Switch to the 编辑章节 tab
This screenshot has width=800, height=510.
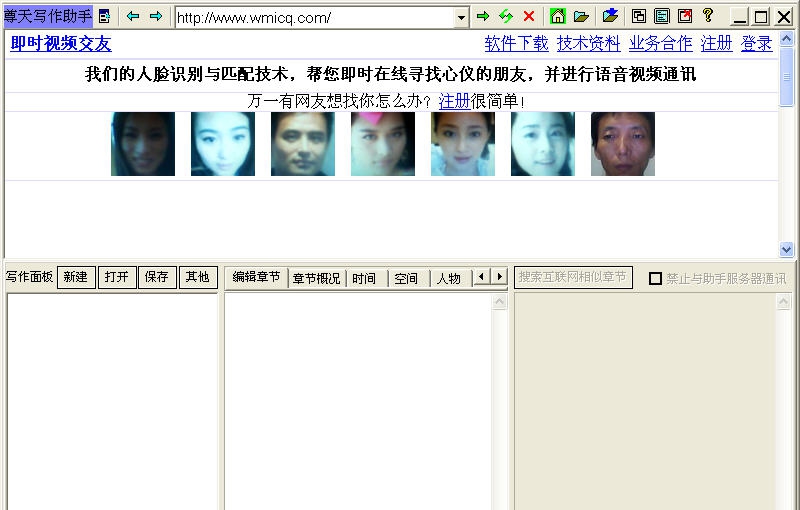pos(256,277)
